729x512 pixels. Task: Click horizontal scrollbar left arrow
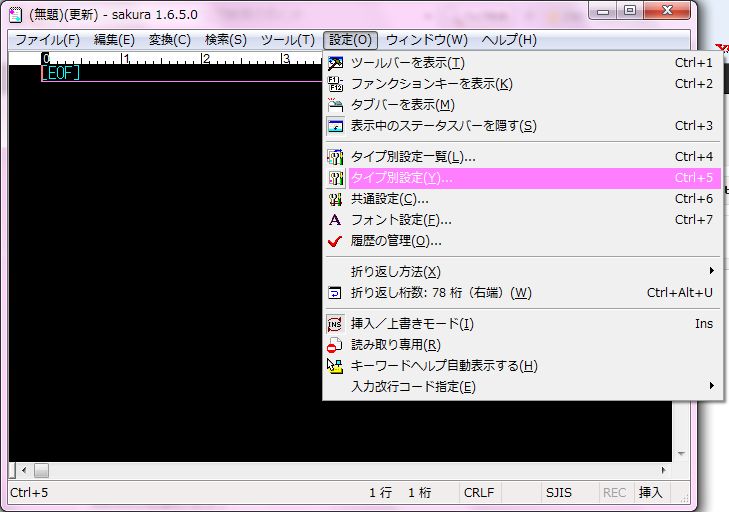point(24,471)
